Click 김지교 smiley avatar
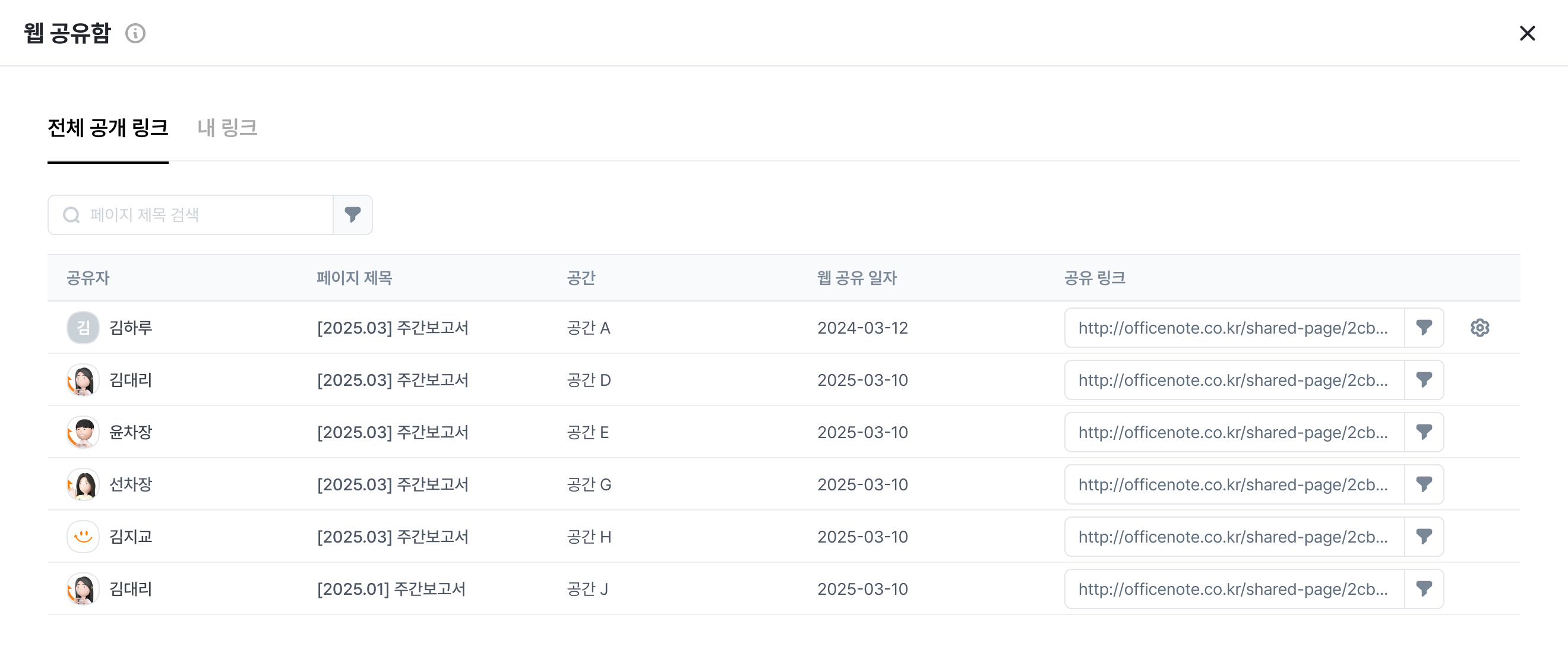Viewport: 1568px width, 672px height. [83, 537]
